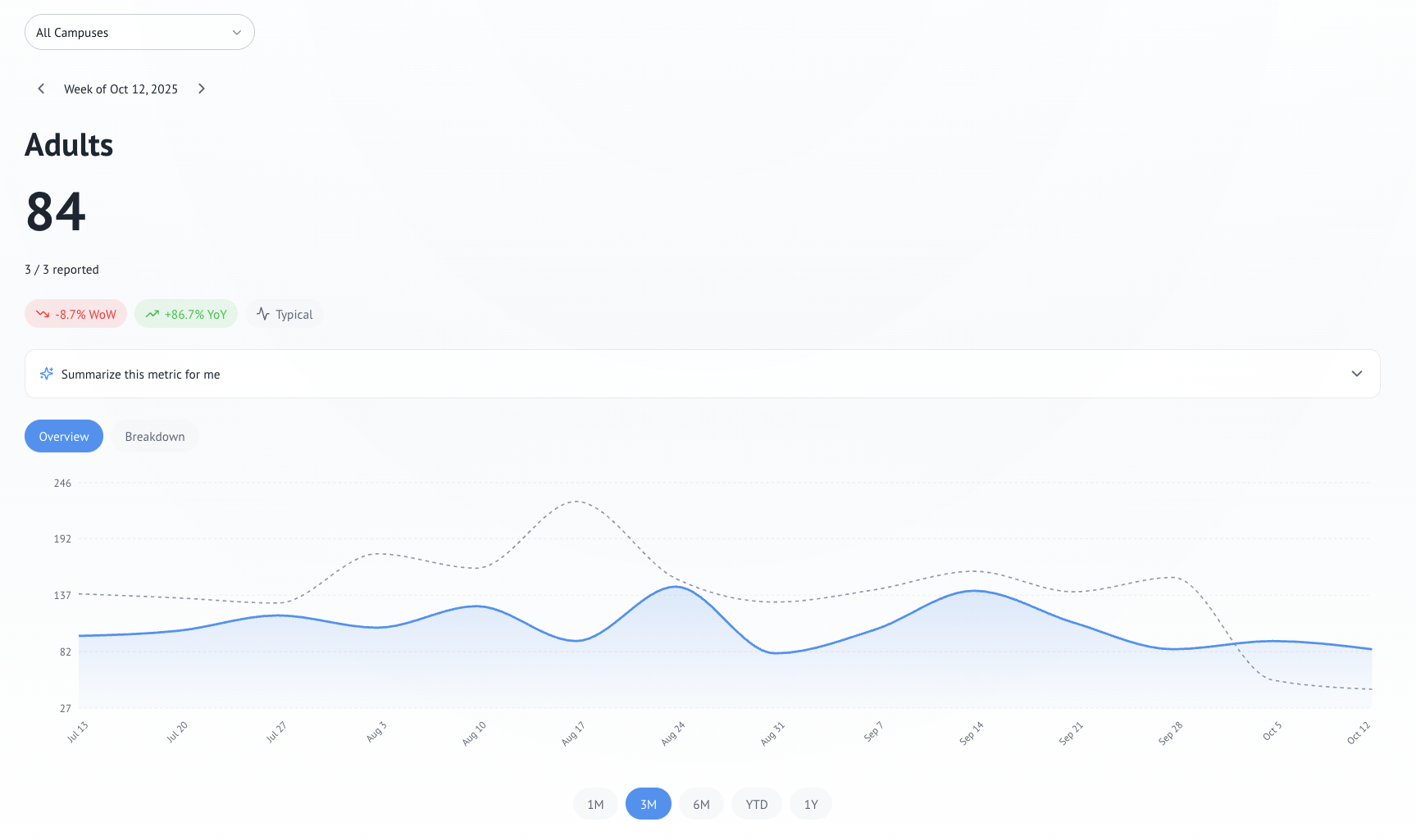
Task: Open the All Campuses dropdown
Action: [139, 33]
